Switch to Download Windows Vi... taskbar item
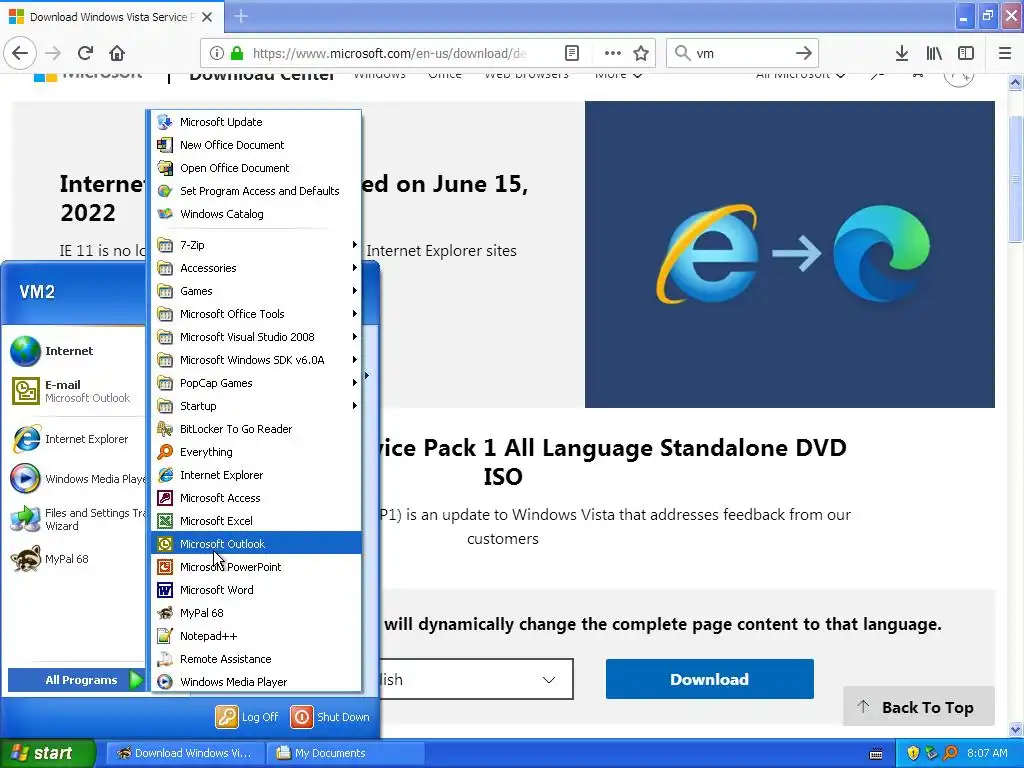The width and height of the screenshot is (1024, 768). [x=185, y=753]
